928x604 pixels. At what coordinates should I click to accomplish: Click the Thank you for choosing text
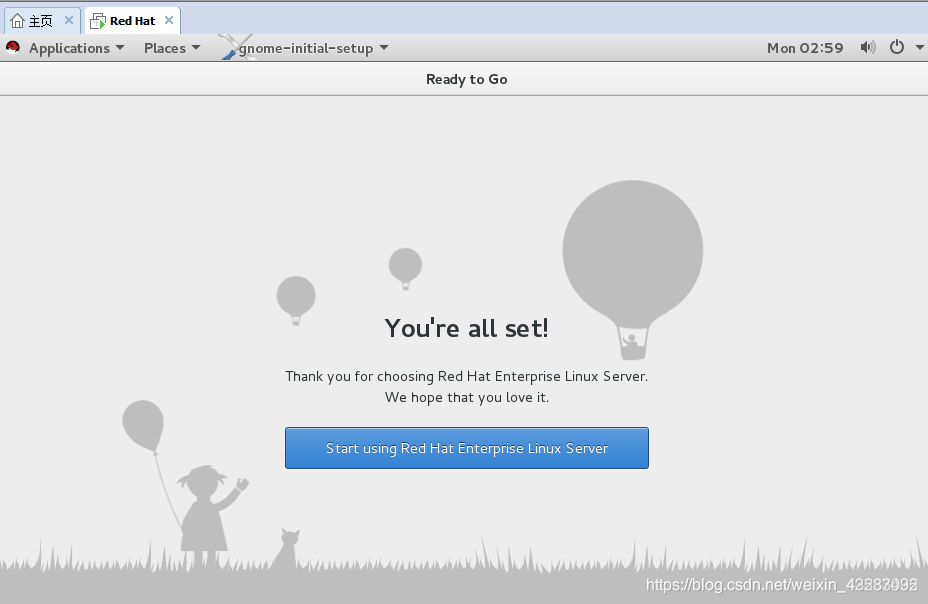coord(466,376)
